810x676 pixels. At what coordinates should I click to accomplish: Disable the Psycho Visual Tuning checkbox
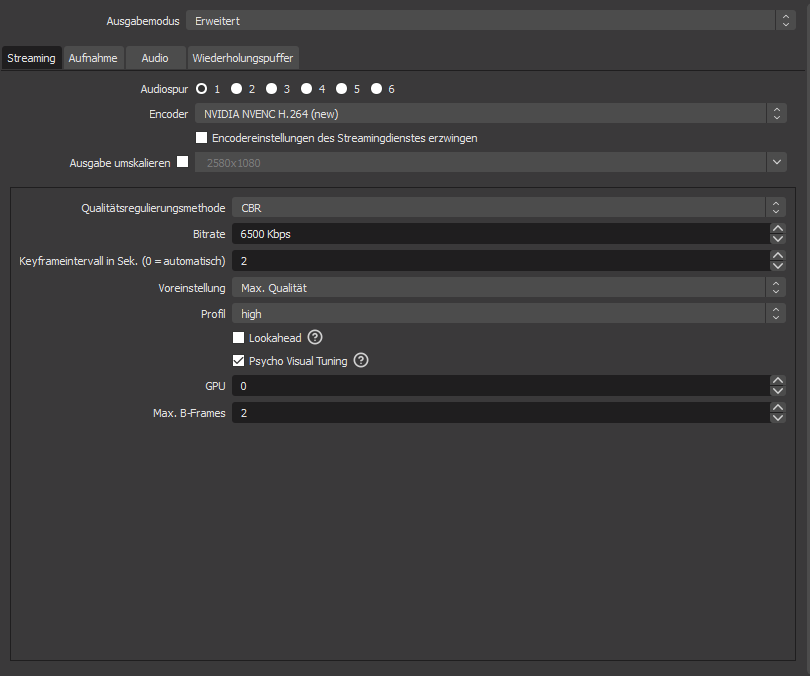[239, 361]
